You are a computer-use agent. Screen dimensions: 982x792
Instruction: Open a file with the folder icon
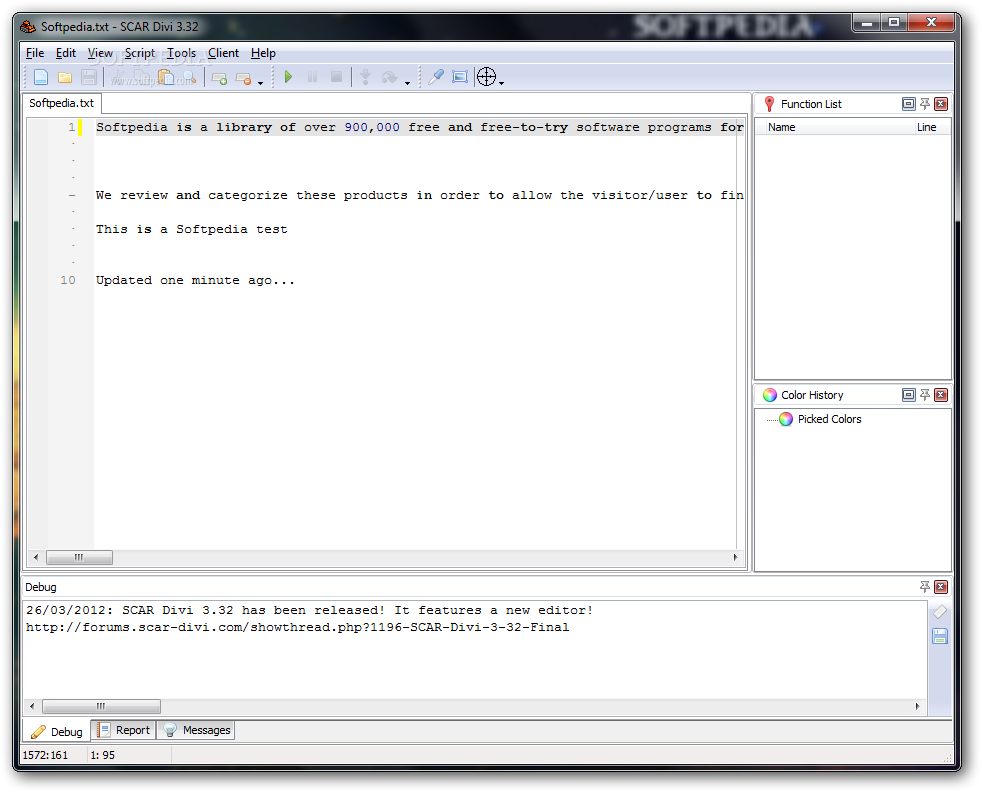(x=65, y=77)
